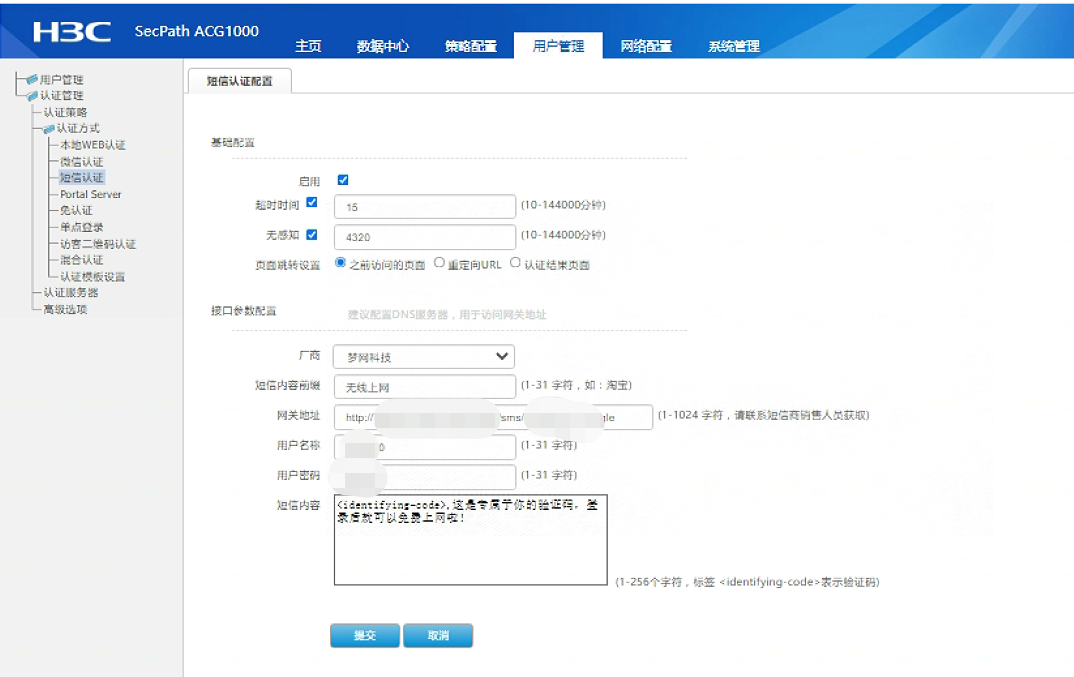Click the 用户密码 input field
1074x677 pixels.
coord(425,476)
